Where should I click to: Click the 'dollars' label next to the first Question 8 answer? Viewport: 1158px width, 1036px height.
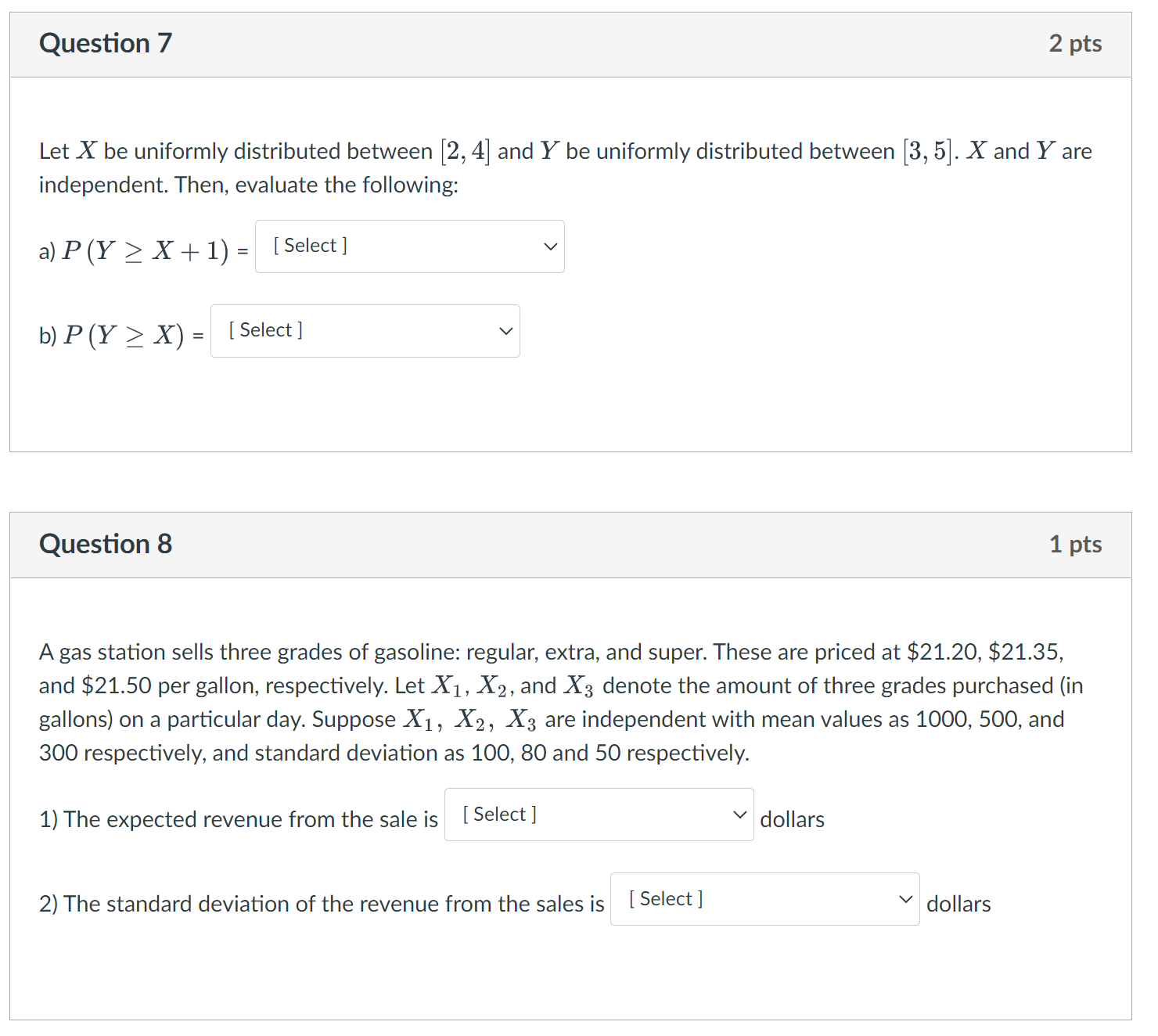(x=792, y=819)
